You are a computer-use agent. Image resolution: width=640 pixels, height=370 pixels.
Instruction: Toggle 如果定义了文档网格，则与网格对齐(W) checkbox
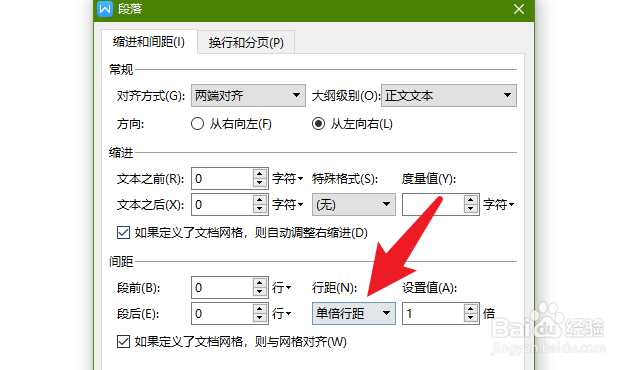pyautogui.click(x=123, y=341)
